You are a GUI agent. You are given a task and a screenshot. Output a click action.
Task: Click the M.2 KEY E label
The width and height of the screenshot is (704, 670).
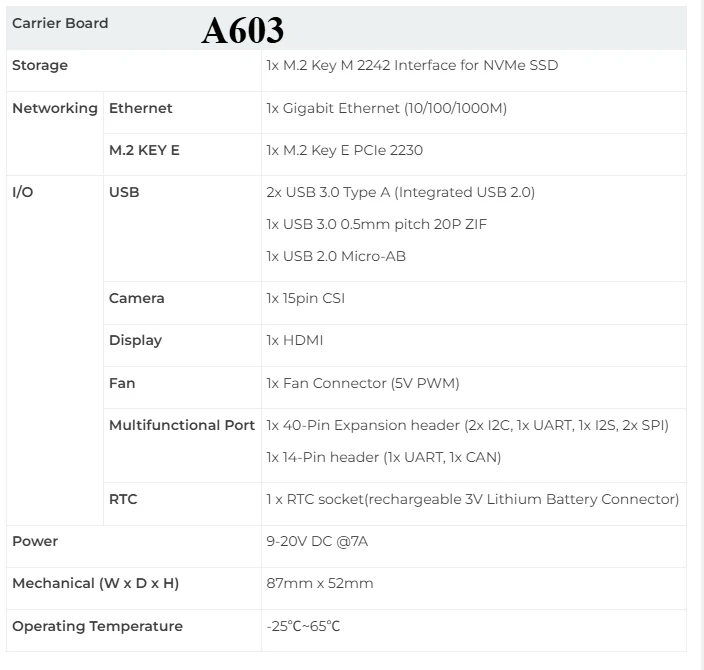[144, 150]
